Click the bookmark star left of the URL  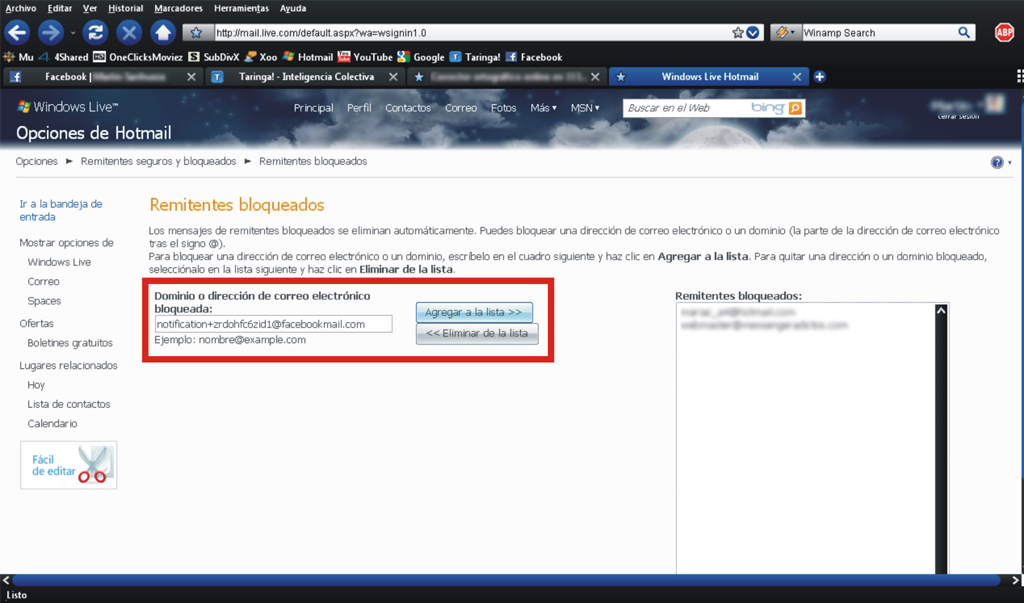point(196,33)
